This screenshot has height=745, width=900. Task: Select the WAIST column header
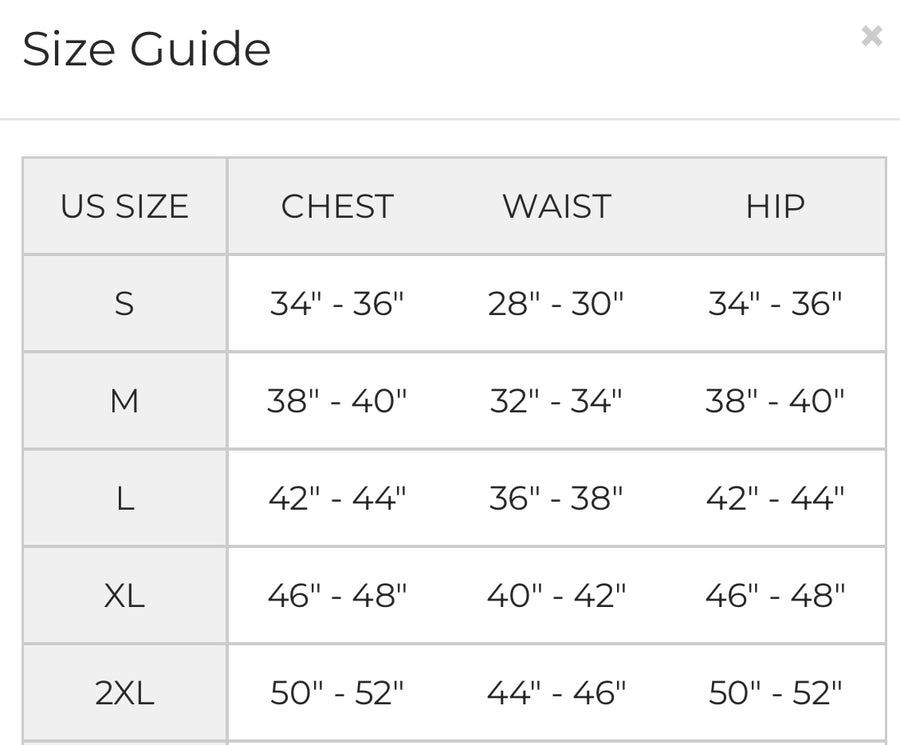click(557, 207)
